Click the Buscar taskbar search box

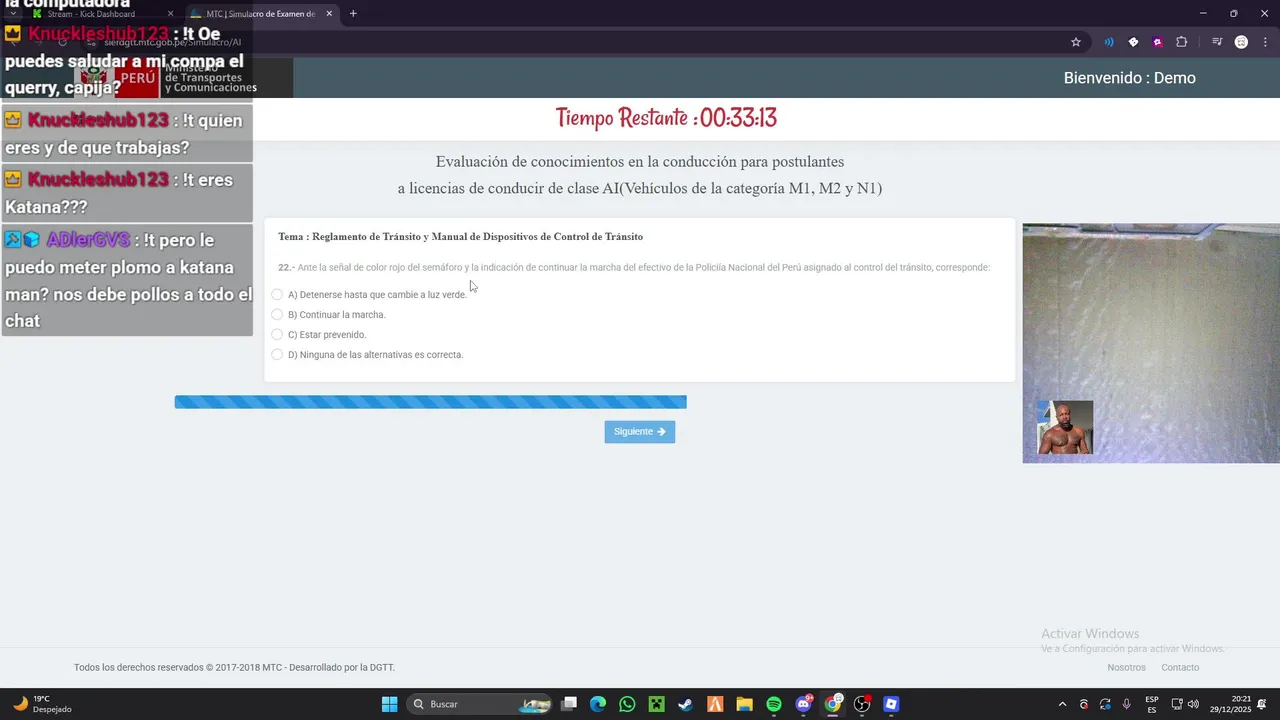[480, 704]
